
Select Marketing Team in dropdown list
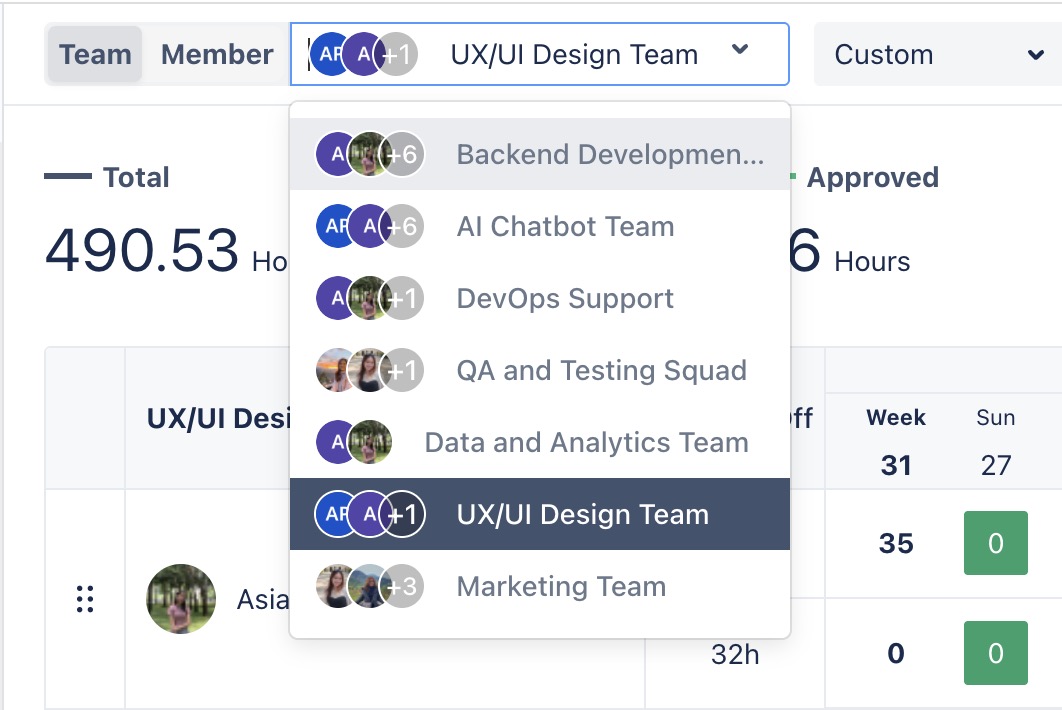(x=561, y=587)
